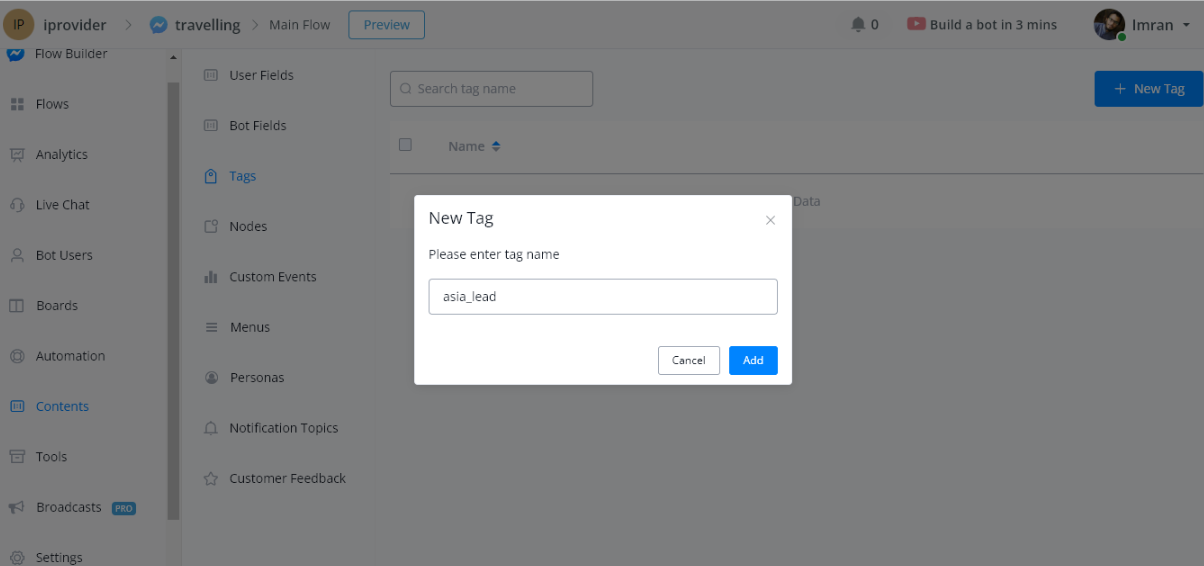Select Custom Events in contents menu

pos(272,277)
